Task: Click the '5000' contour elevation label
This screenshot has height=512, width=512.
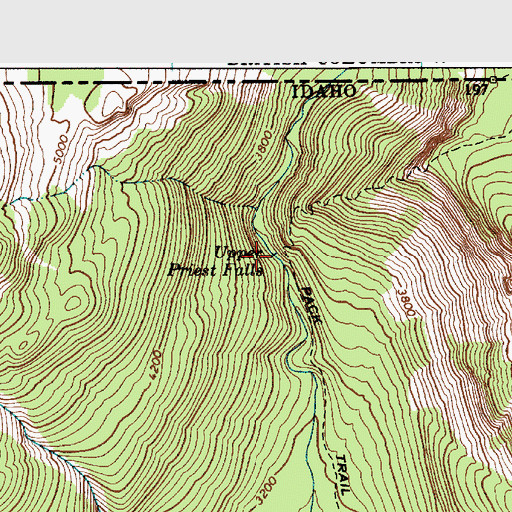Action: (62, 150)
